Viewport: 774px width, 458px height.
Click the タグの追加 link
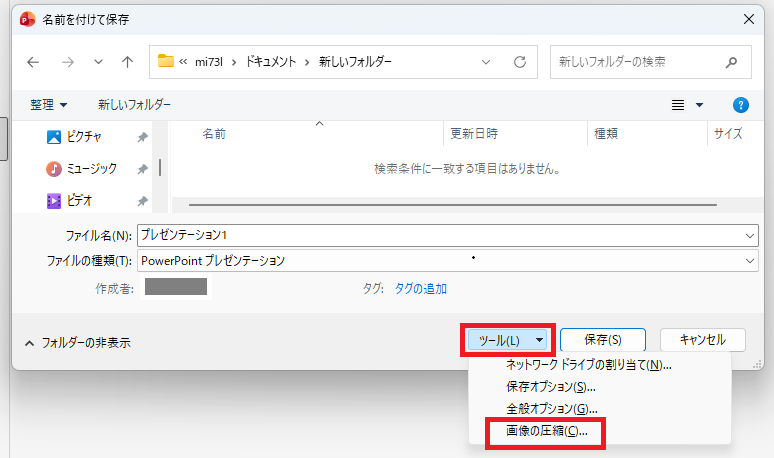(x=420, y=288)
